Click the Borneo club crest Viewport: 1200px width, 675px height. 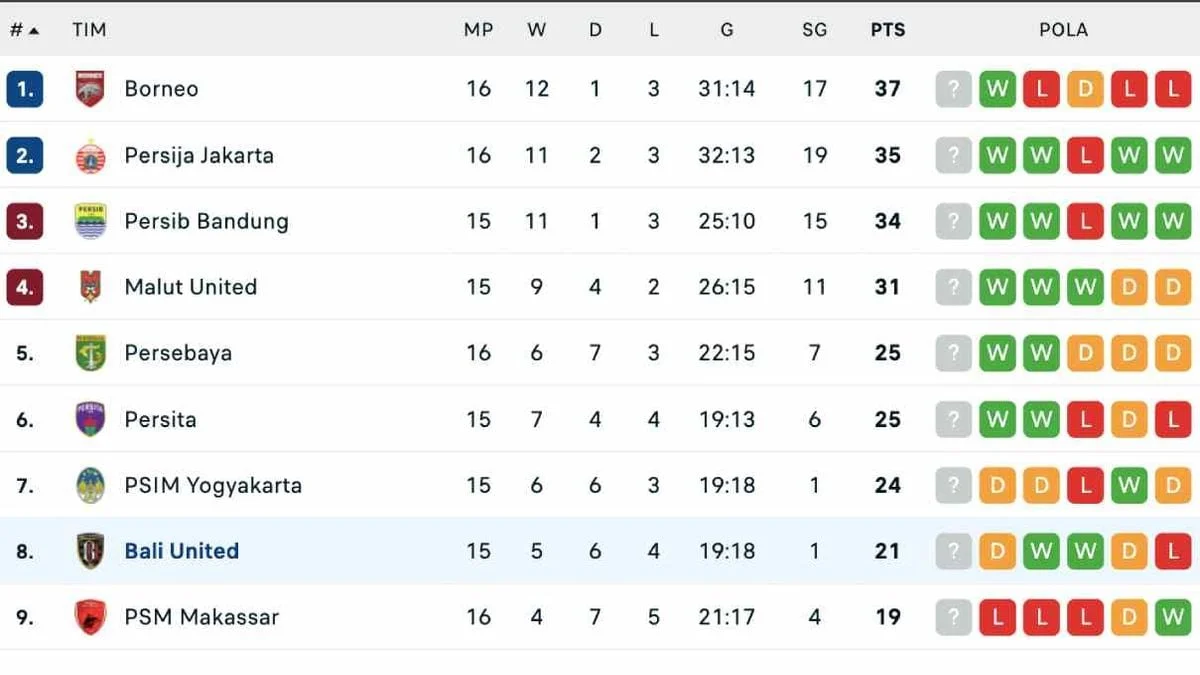[91, 89]
